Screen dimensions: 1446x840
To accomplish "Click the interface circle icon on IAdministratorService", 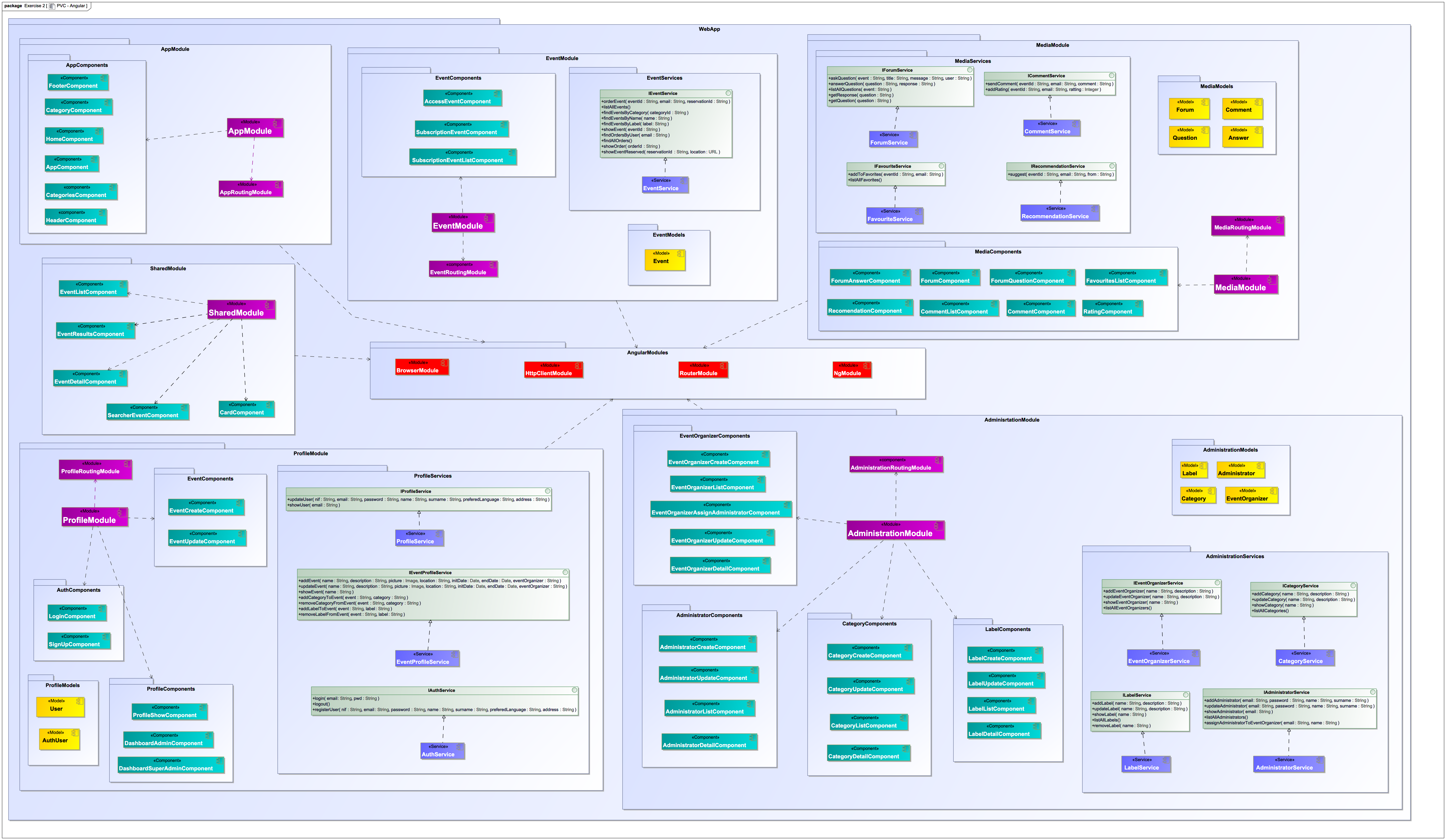I will tap(1372, 692).
